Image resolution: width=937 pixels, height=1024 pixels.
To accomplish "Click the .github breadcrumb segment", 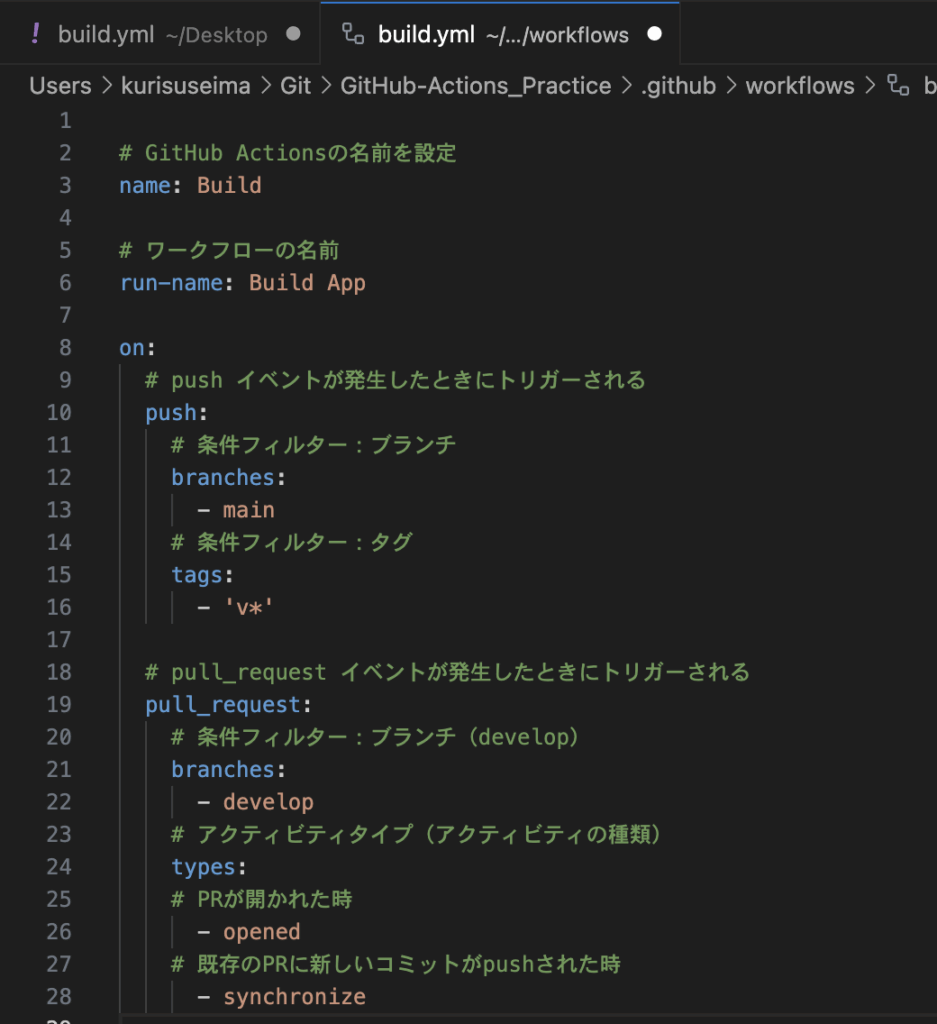I will coord(678,86).
